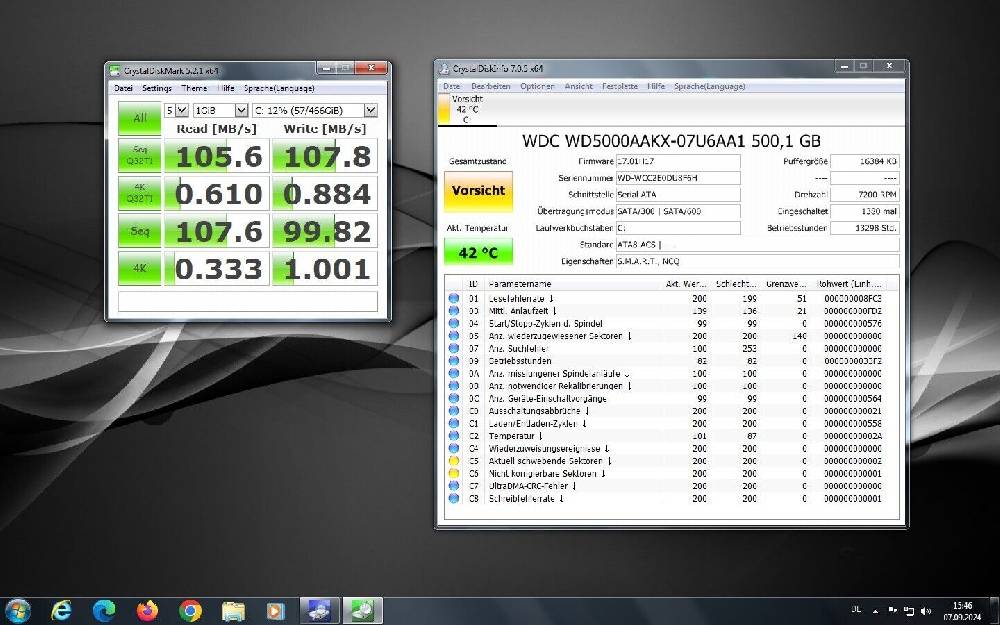1000x625 pixels.
Task: Open Settings menu in CrystalDiskMark
Action: pos(157,89)
